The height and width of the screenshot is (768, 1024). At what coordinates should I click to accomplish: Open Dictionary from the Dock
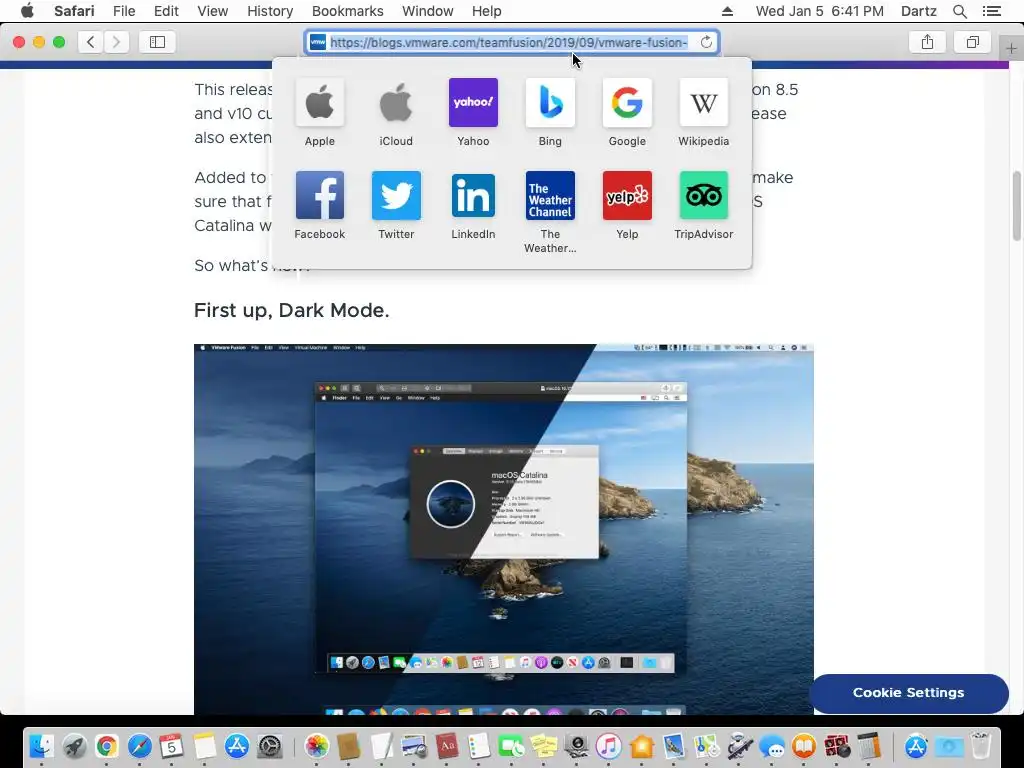coord(447,746)
